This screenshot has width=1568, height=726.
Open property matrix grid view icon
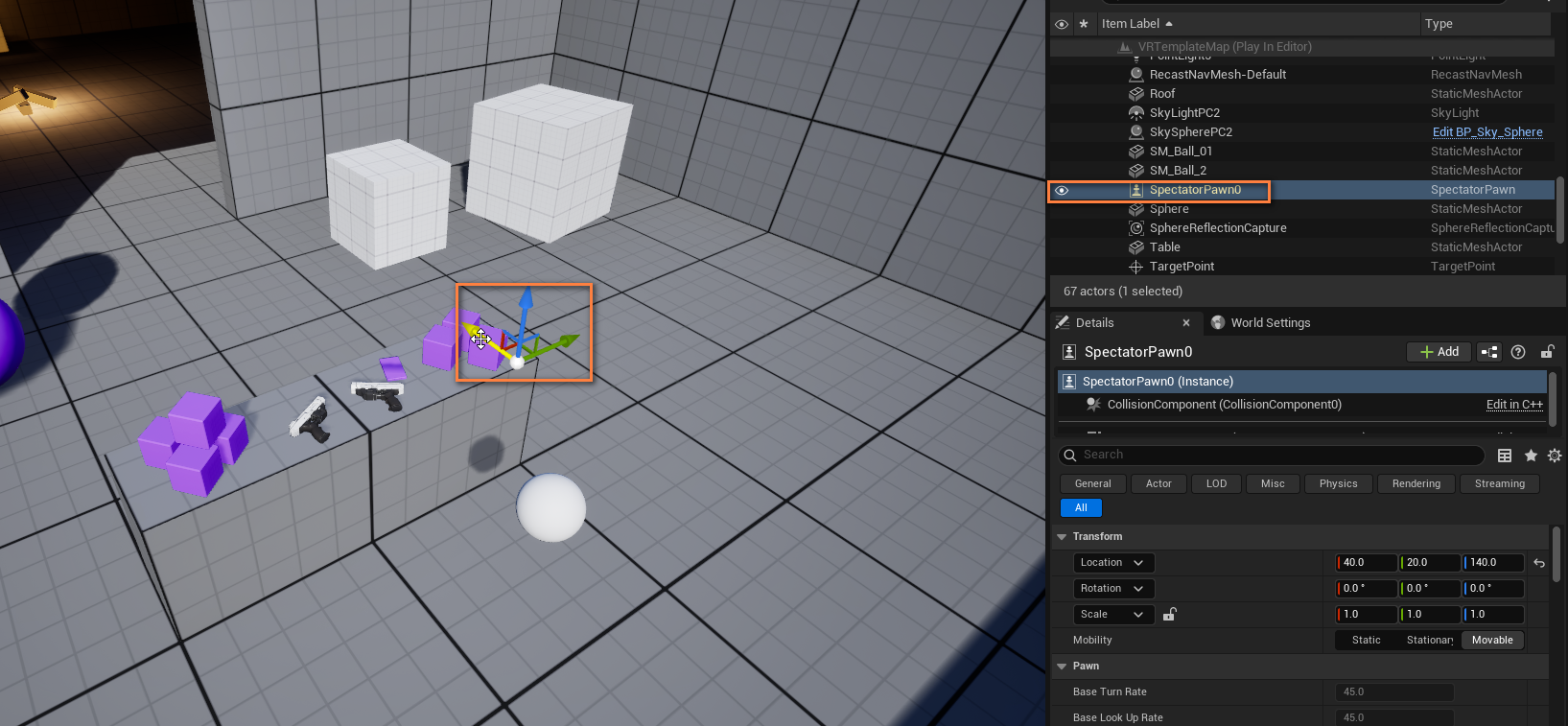(1505, 456)
